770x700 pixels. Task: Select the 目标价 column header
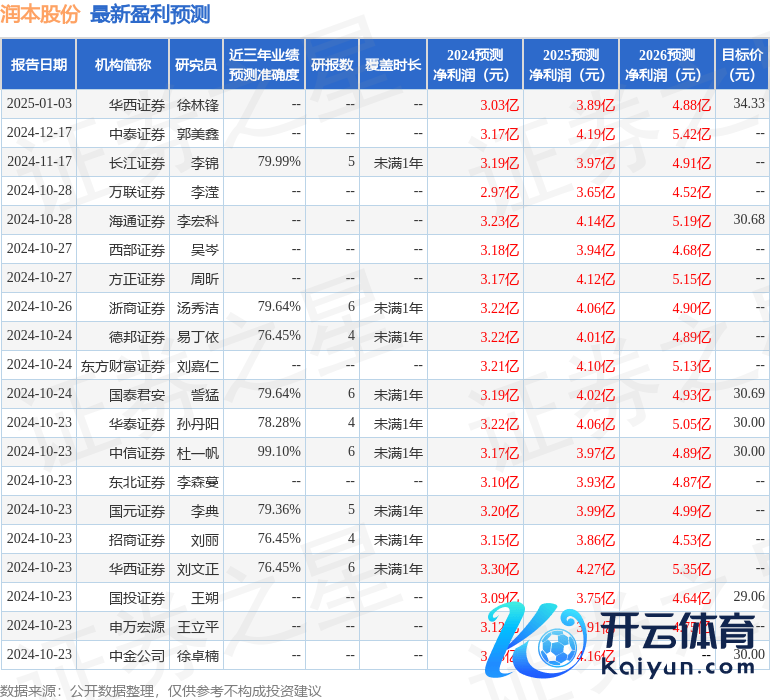tap(742, 65)
